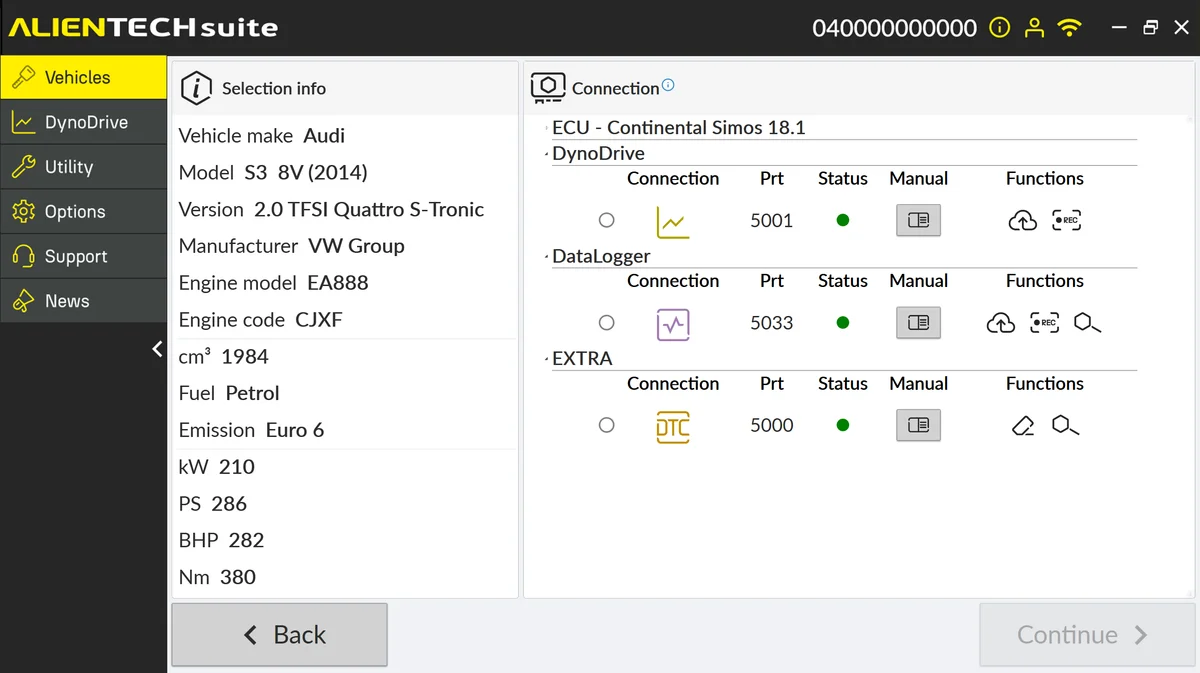Click the EXTRA hexagon search function icon
The image size is (1200, 673).
(x=1065, y=426)
